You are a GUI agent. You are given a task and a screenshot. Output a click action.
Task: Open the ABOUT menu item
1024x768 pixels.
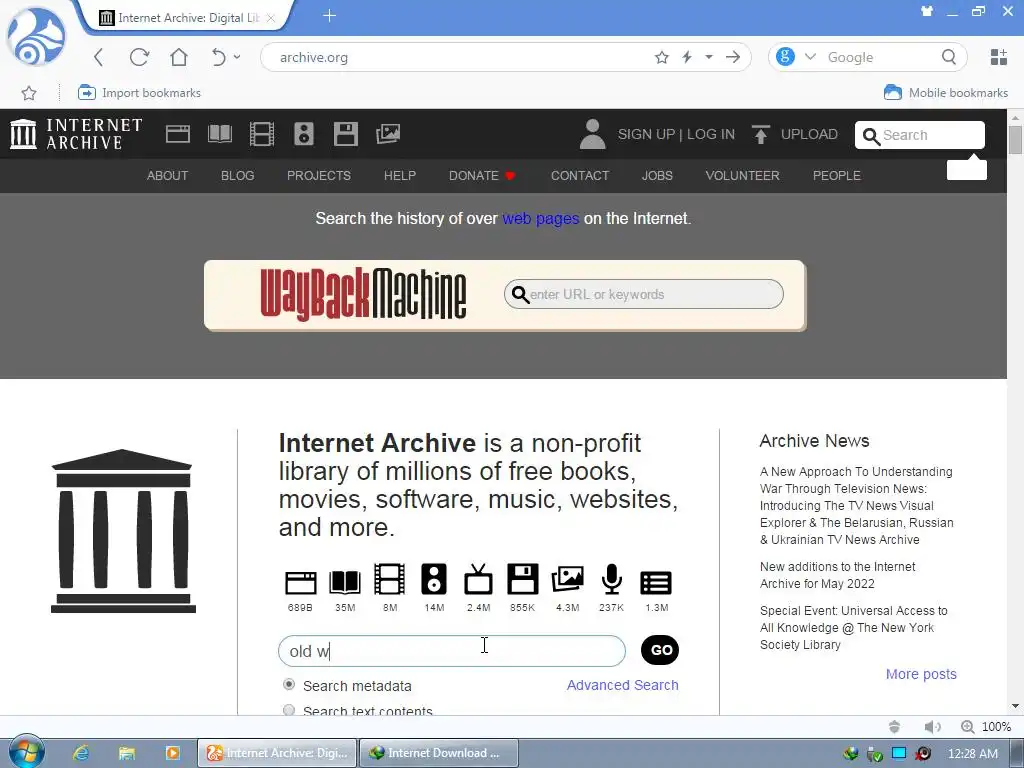point(167,176)
